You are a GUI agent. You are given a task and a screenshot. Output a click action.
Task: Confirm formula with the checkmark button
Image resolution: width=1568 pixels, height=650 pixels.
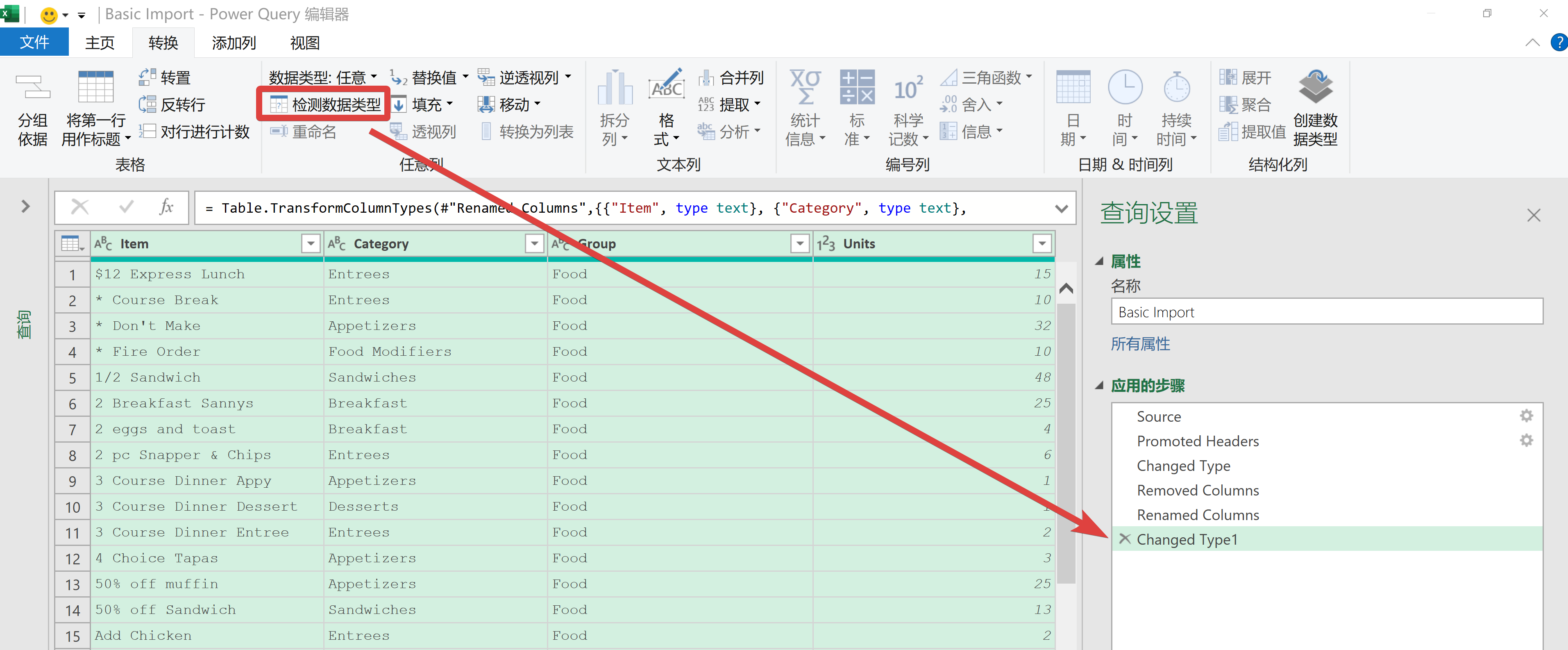(126, 207)
